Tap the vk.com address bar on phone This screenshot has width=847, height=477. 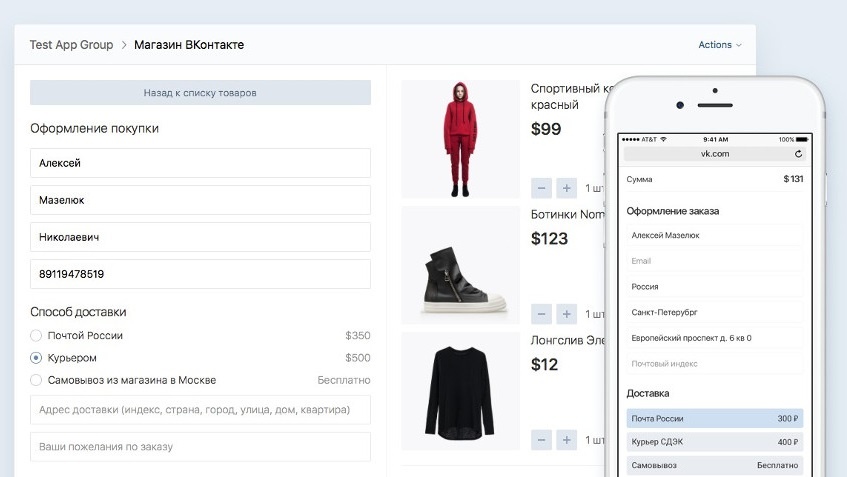point(715,154)
